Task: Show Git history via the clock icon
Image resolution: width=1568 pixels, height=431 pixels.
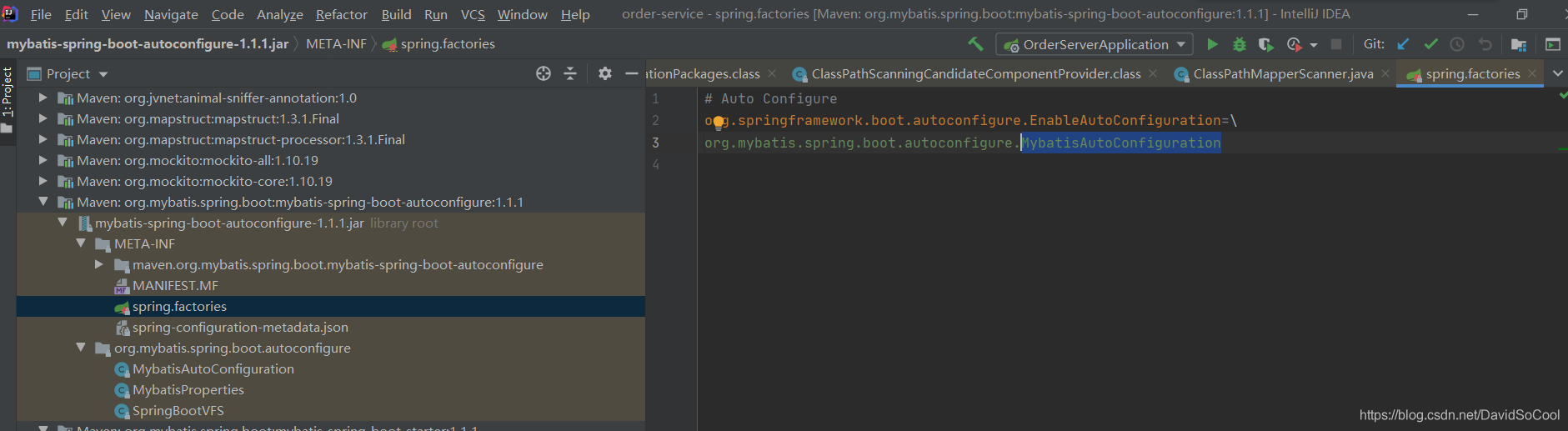Action: 1457,44
